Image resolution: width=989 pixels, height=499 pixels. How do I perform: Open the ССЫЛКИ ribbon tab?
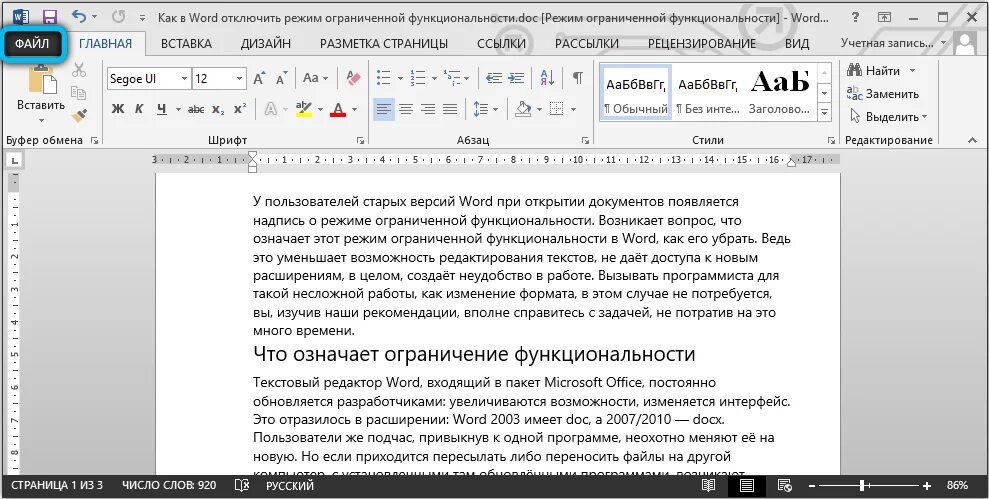point(501,44)
